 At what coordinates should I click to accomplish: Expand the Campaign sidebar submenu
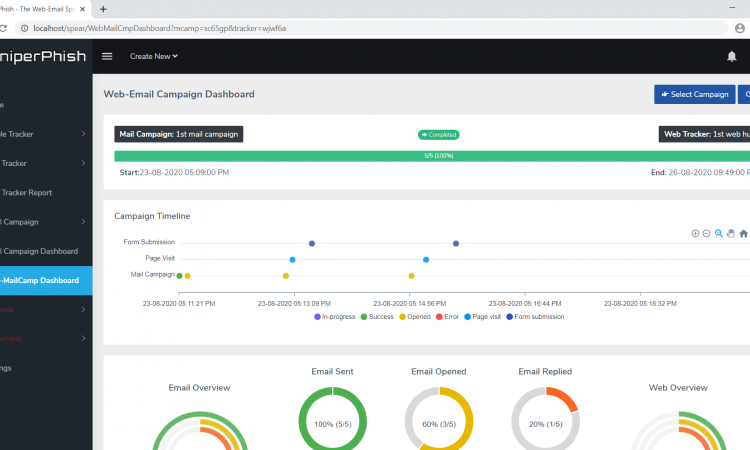click(x=83, y=222)
